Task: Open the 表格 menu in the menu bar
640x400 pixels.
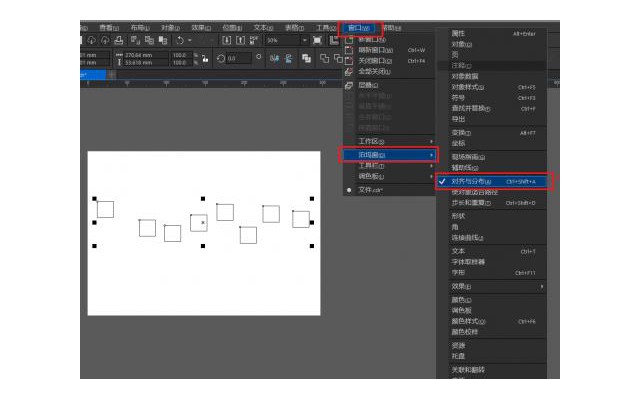Action: click(x=294, y=28)
